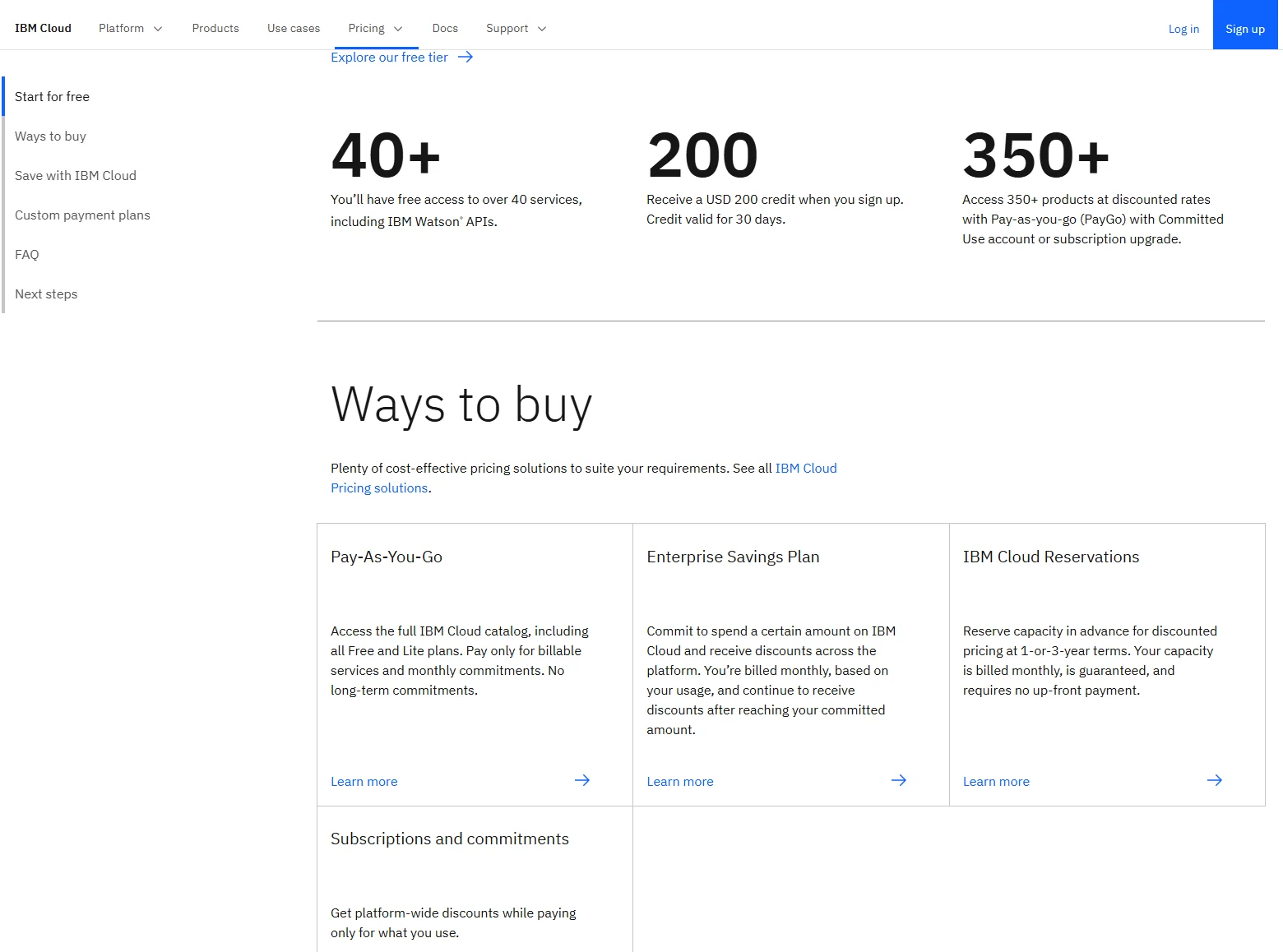The height and width of the screenshot is (952, 1283).
Task: Open the Platform navigation item
Action: [131, 28]
